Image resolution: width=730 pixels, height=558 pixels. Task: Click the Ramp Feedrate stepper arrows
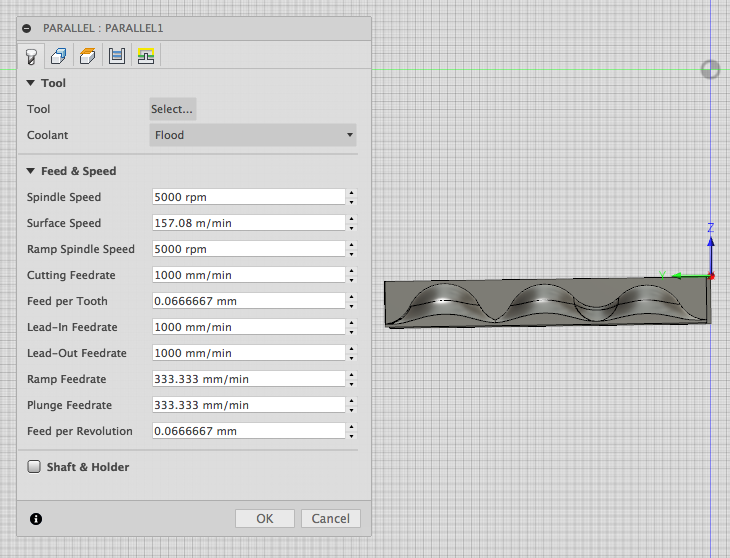tap(351, 379)
